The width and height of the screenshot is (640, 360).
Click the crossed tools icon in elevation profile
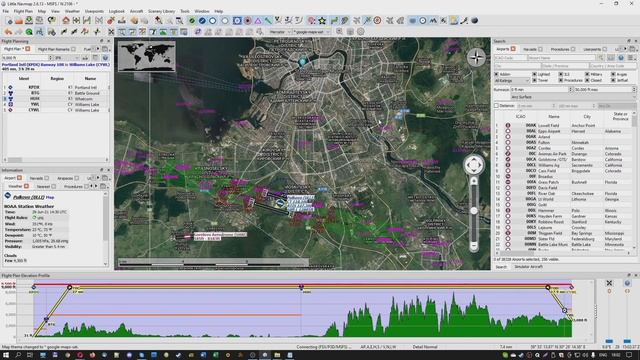609,283
